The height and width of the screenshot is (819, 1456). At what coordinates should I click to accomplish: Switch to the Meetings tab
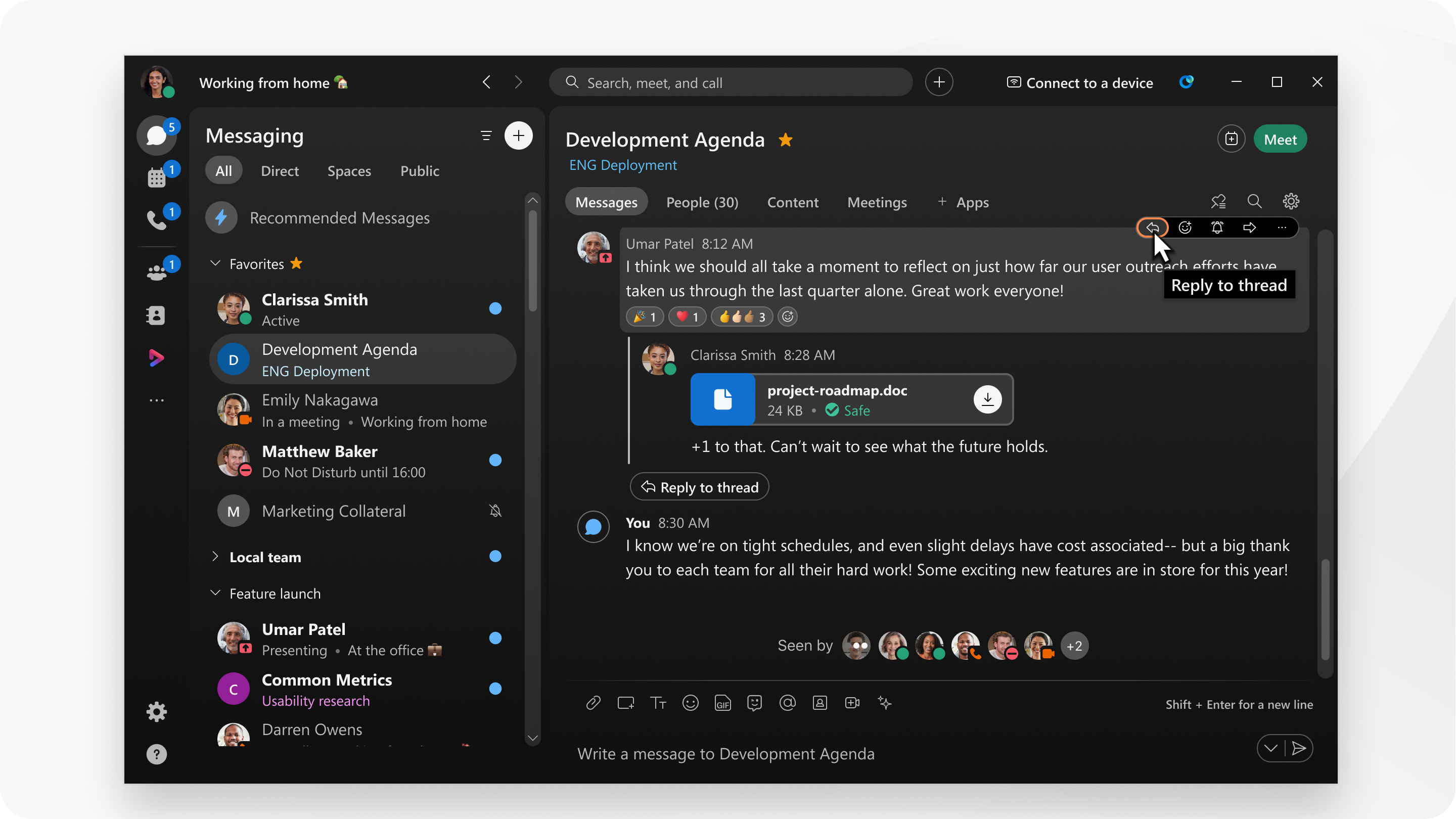click(876, 202)
